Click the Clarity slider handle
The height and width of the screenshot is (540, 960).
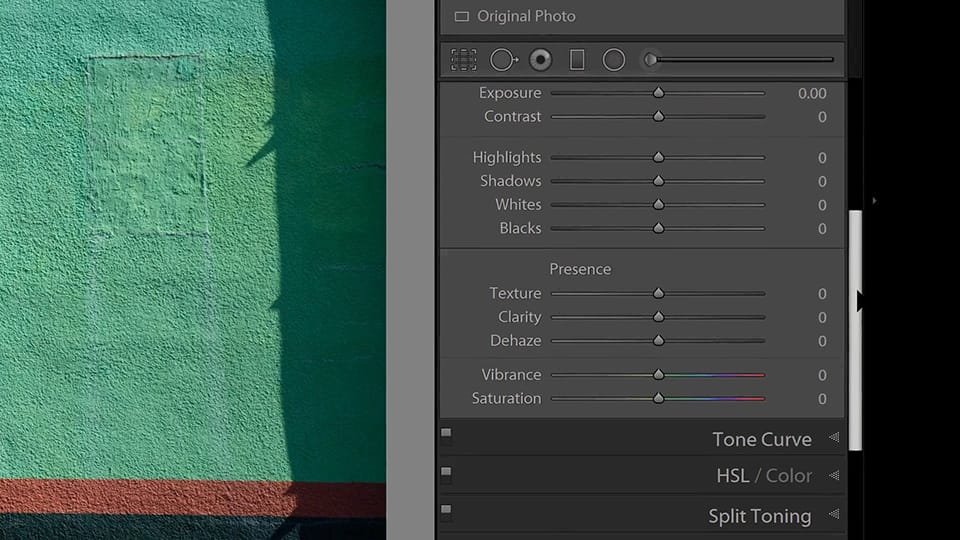pyautogui.click(x=658, y=317)
